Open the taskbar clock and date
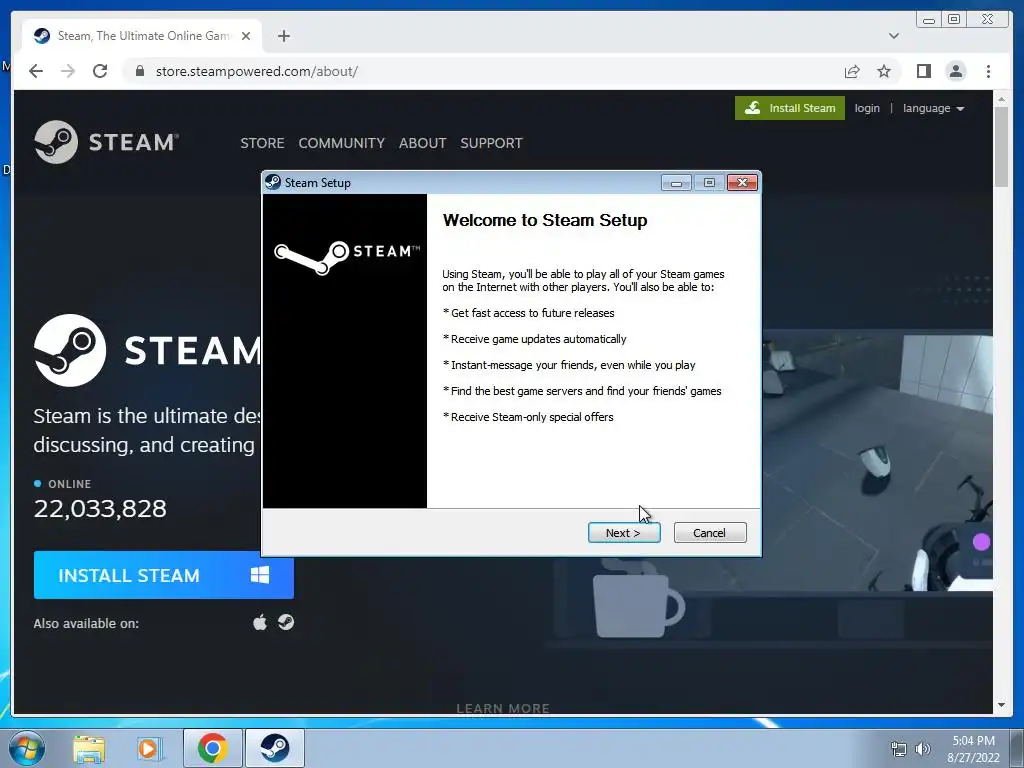 [973, 749]
